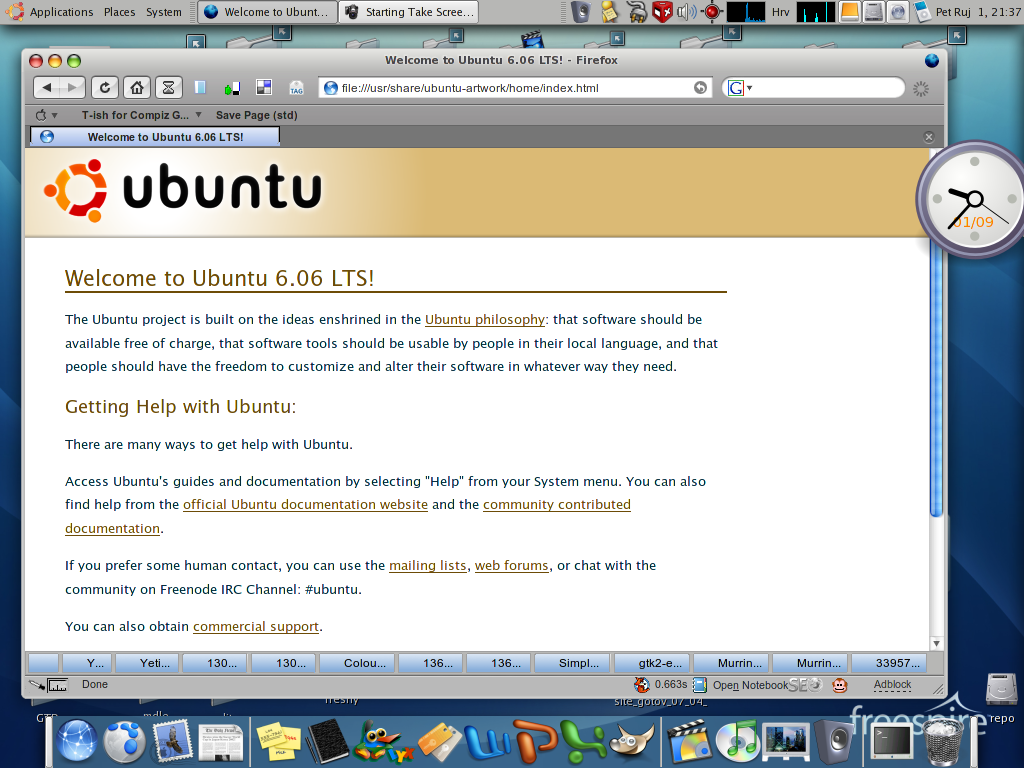Image resolution: width=1024 pixels, height=768 pixels.
Task: Launch the GIMP fox dock icon
Action: [631, 741]
